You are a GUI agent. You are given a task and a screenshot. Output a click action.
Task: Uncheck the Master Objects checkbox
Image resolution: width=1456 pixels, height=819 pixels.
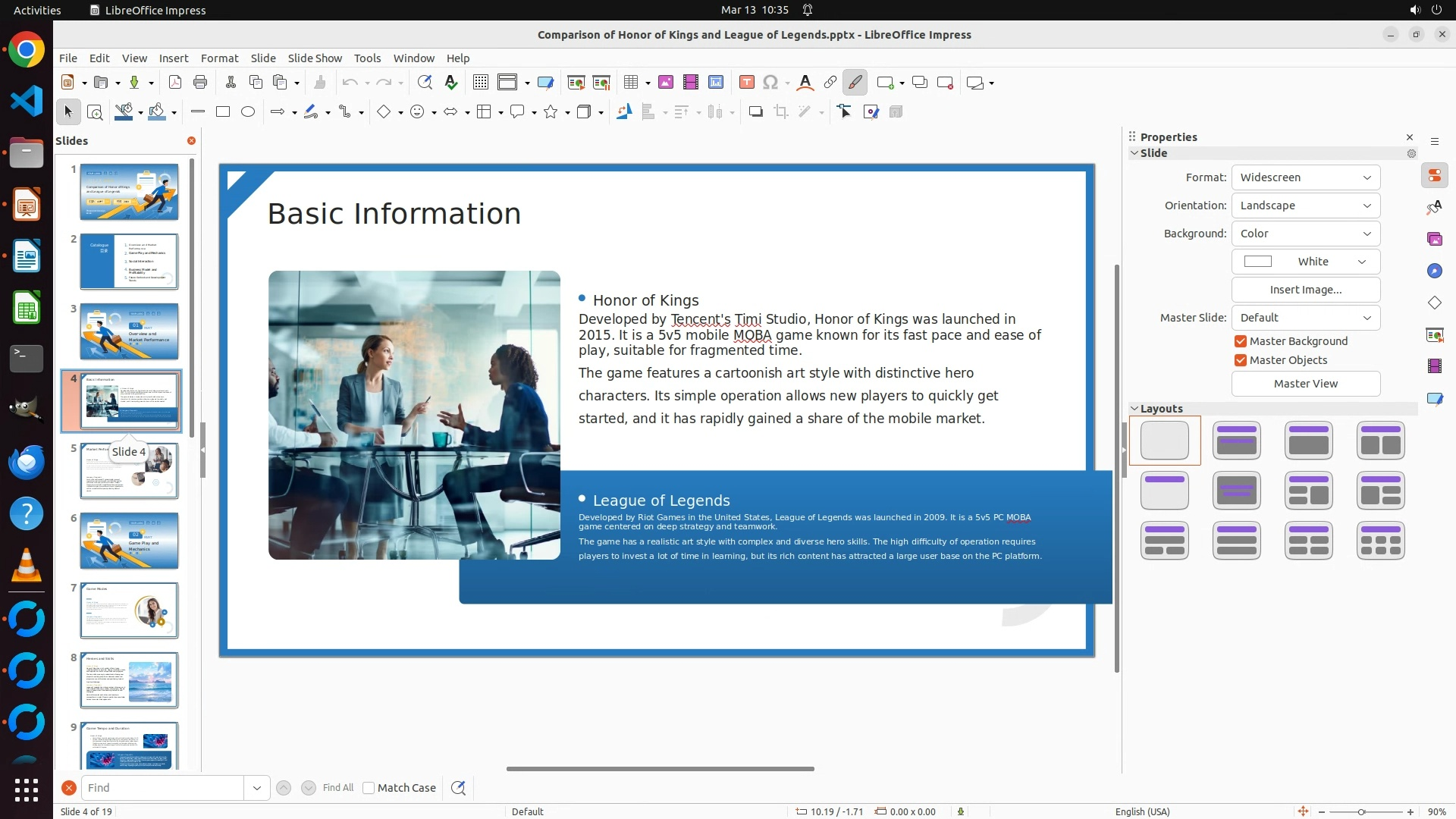(x=1241, y=360)
